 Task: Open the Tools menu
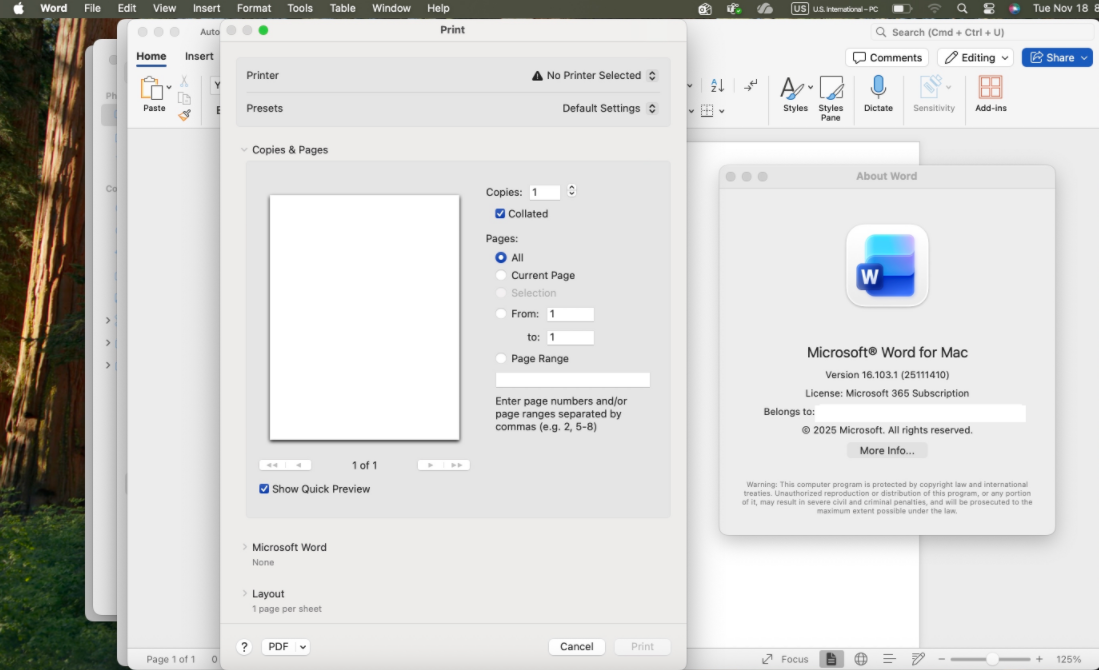pyautogui.click(x=300, y=8)
